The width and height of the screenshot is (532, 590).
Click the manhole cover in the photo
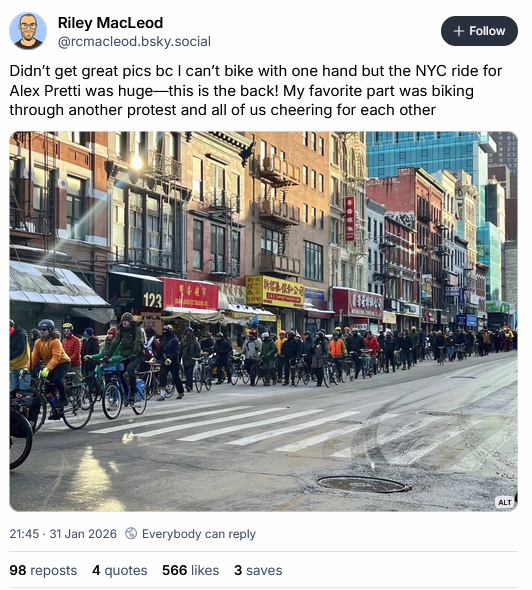pos(362,484)
